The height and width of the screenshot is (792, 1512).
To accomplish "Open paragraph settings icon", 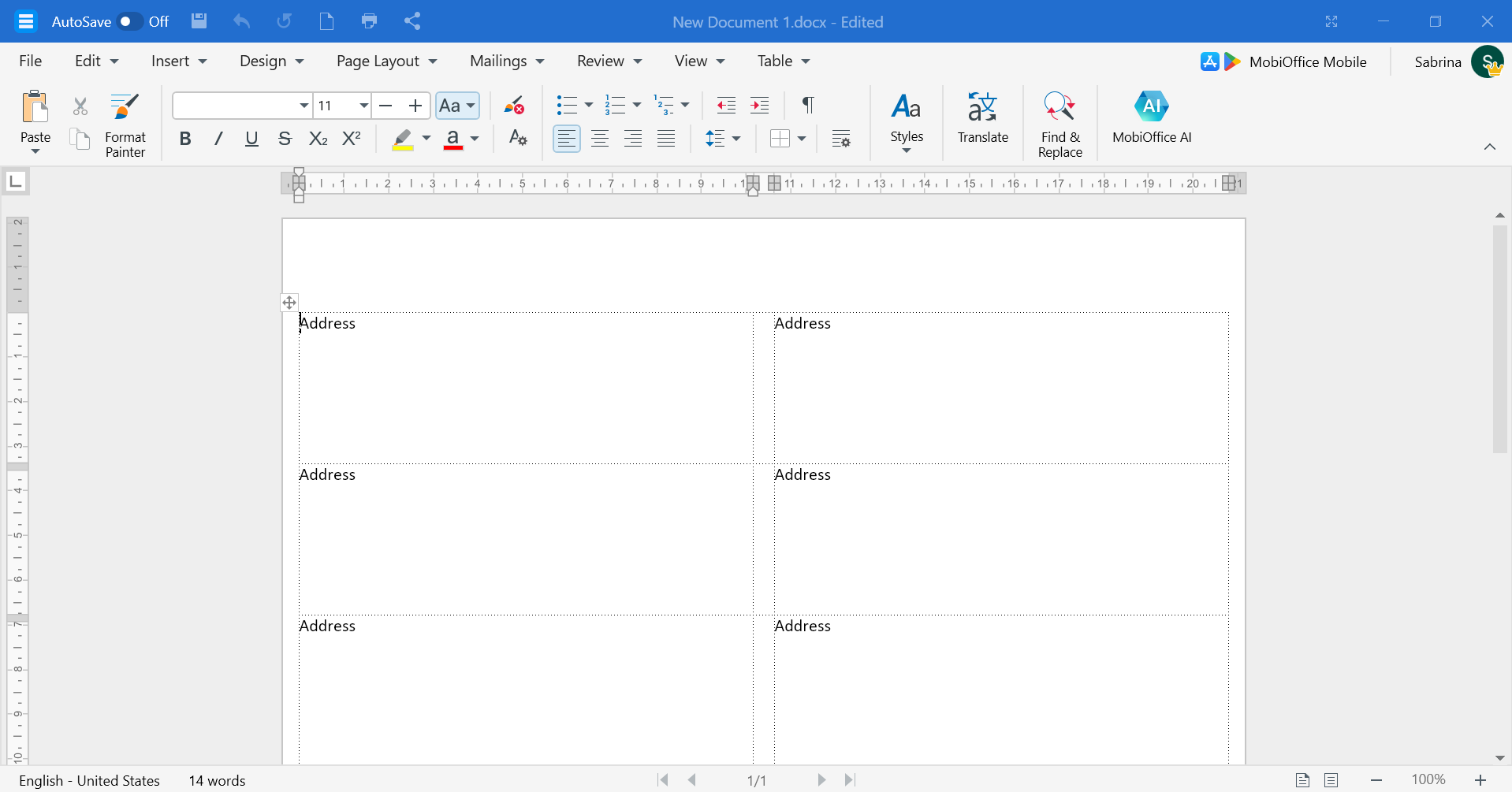I will (x=841, y=139).
